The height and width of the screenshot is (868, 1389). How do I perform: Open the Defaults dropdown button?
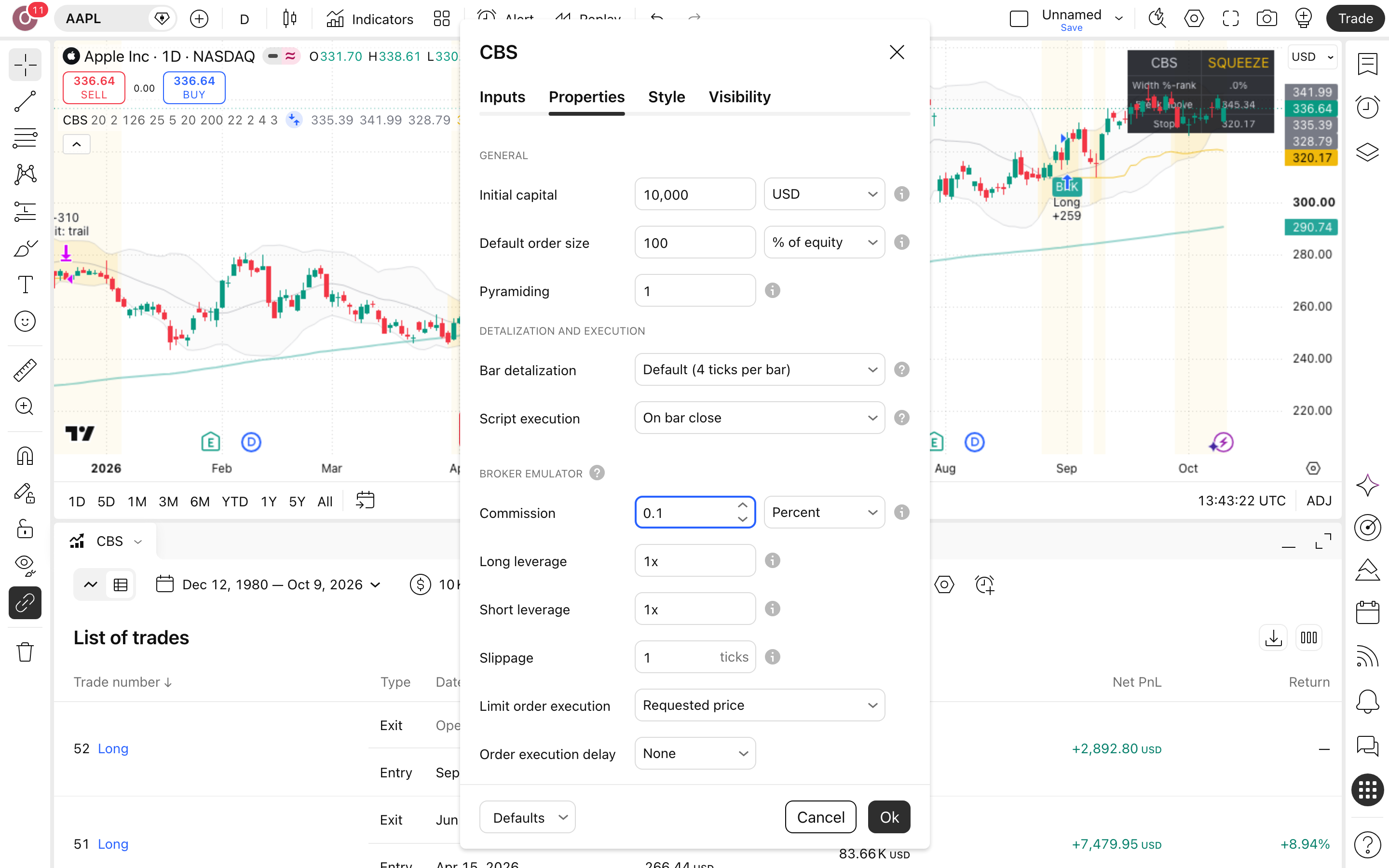527,817
